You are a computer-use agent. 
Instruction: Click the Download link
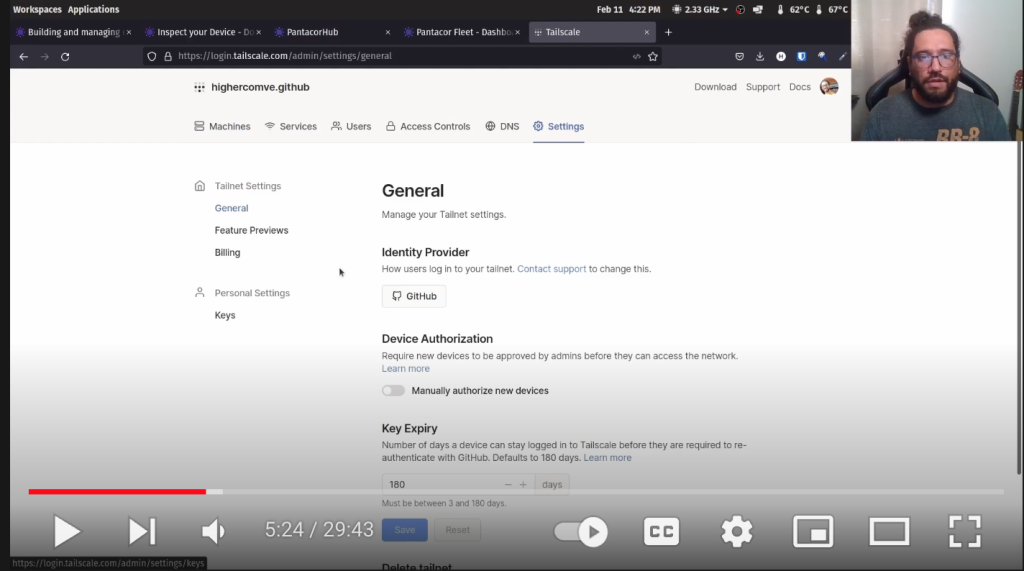pos(715,87)
